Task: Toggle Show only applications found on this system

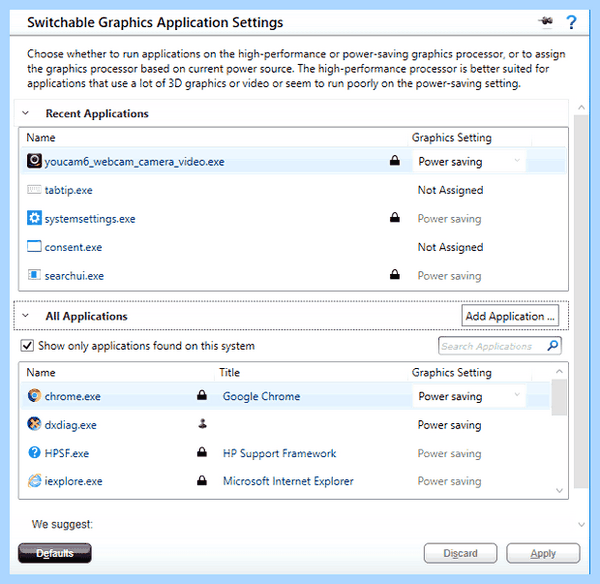Action: (x=27, y=346)
